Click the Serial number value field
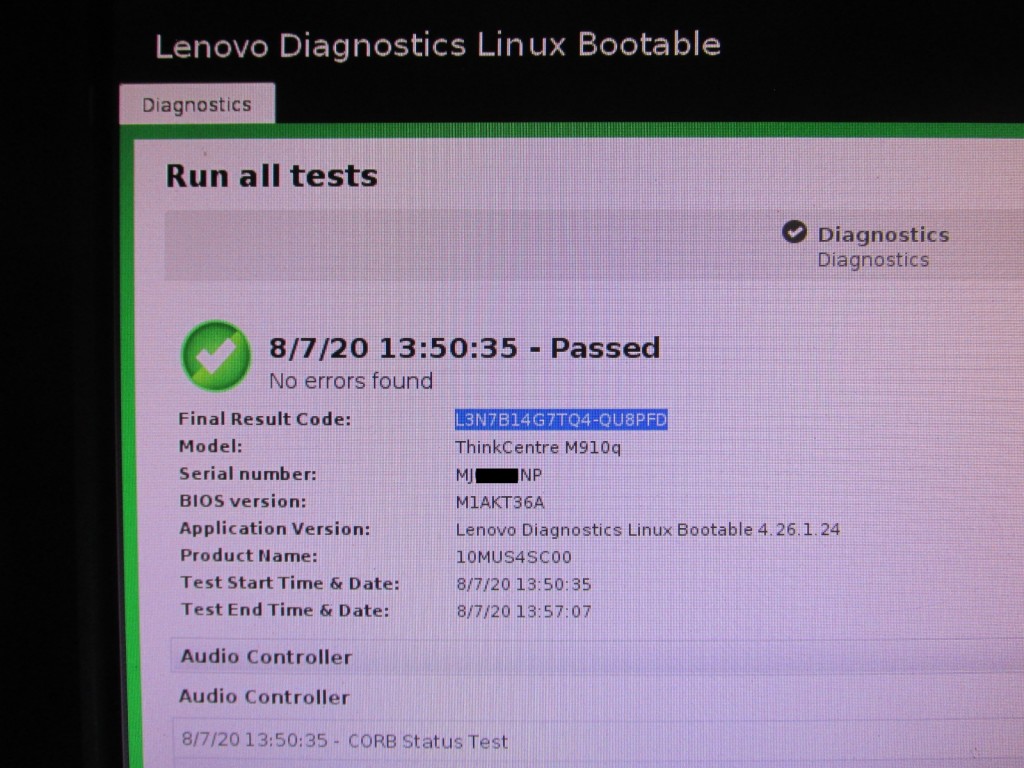1024x768 pixels. pos(499,475)
